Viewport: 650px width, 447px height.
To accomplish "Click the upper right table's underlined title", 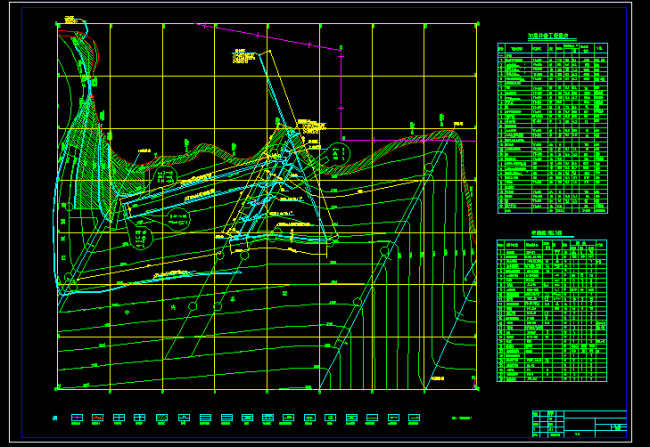I will pos(548,36).
